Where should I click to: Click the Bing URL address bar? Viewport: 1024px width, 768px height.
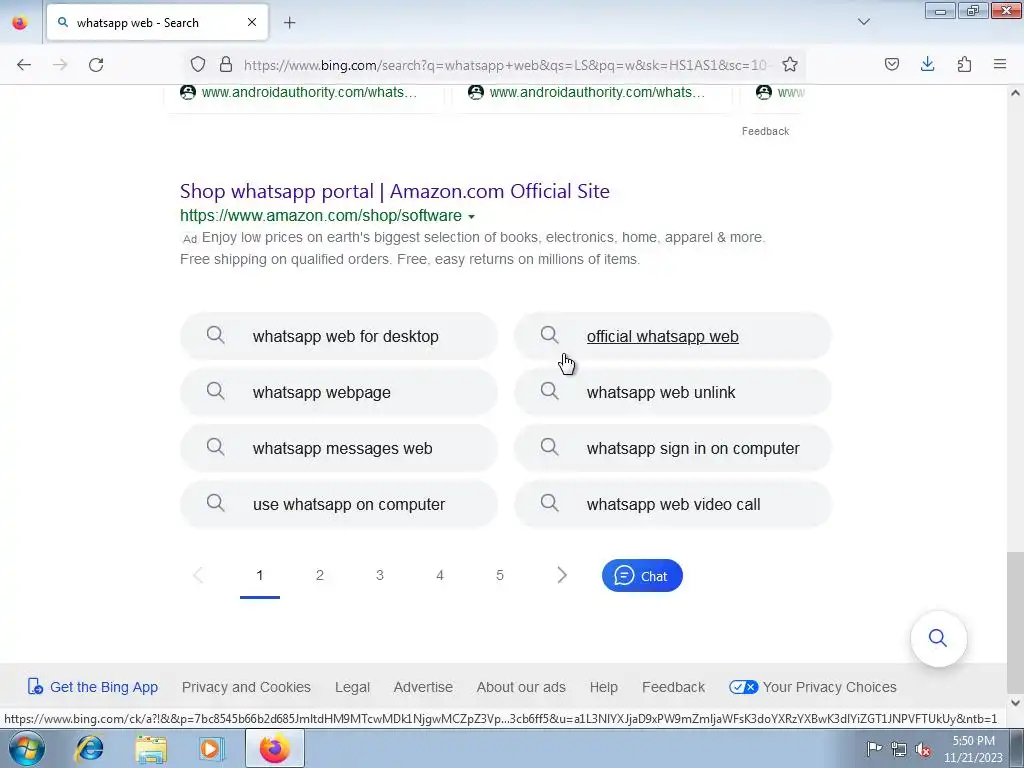point(505,65)
